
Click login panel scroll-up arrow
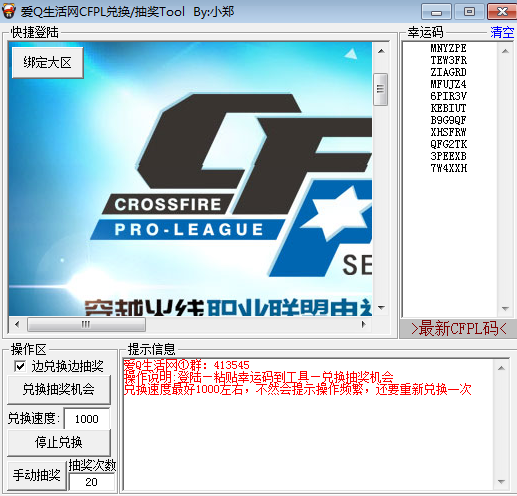382,51
